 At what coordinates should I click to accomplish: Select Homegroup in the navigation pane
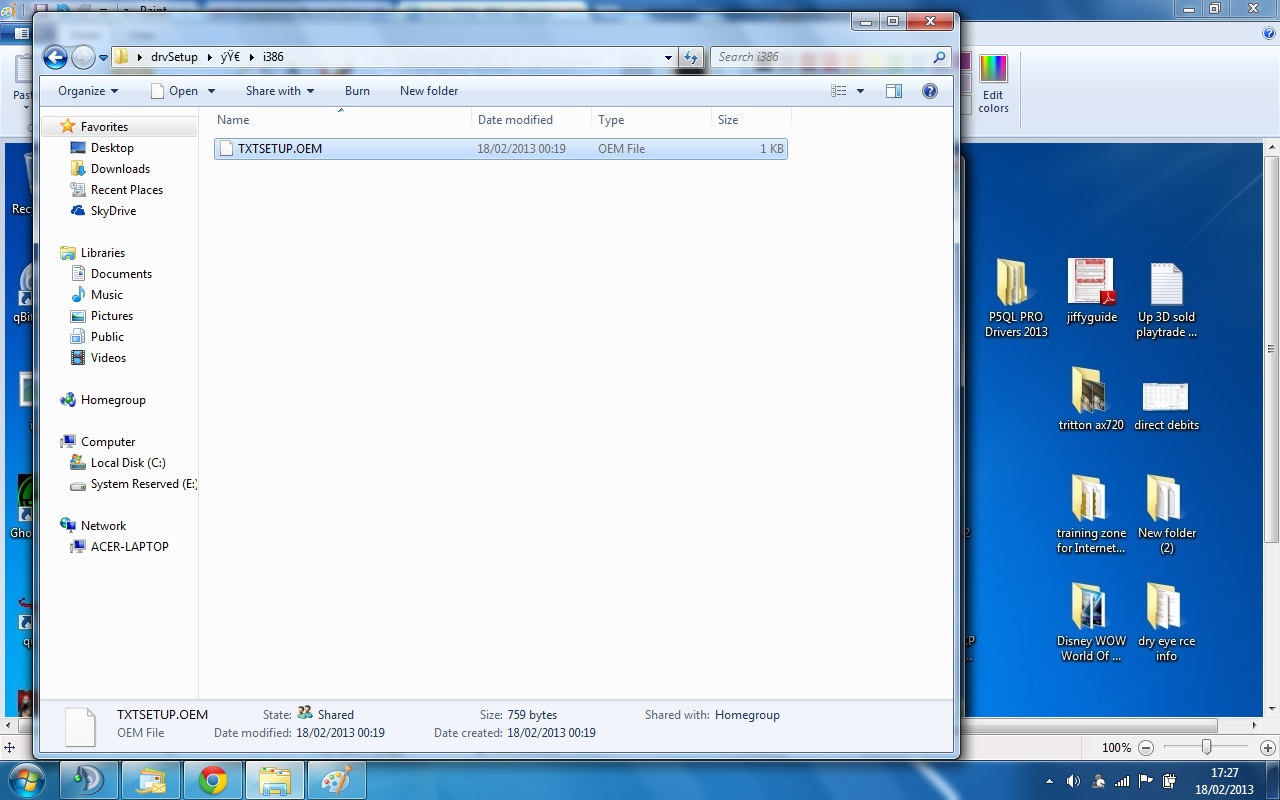pyautogui.click(x=113, y=400)
